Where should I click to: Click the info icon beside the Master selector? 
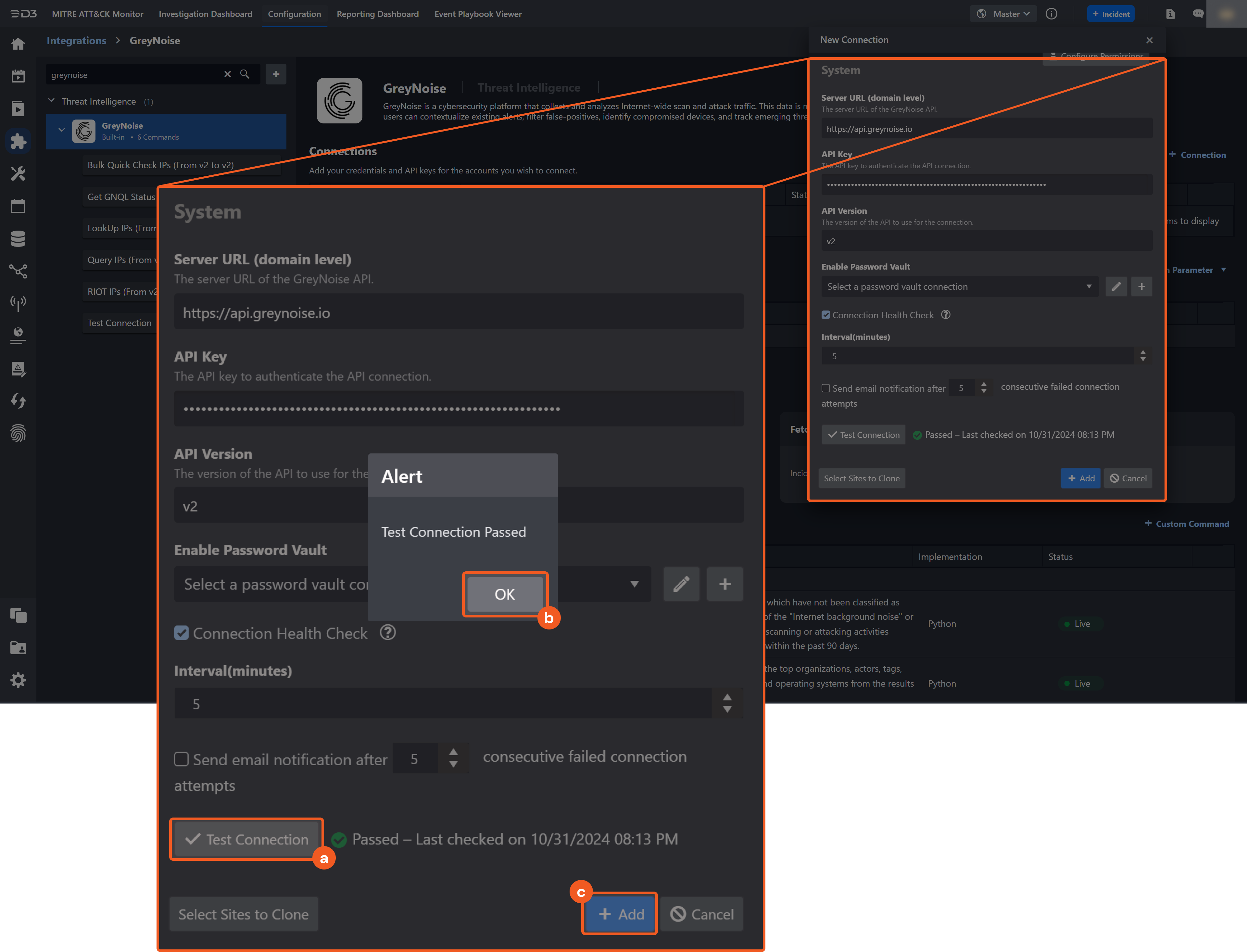[1052, 14]
